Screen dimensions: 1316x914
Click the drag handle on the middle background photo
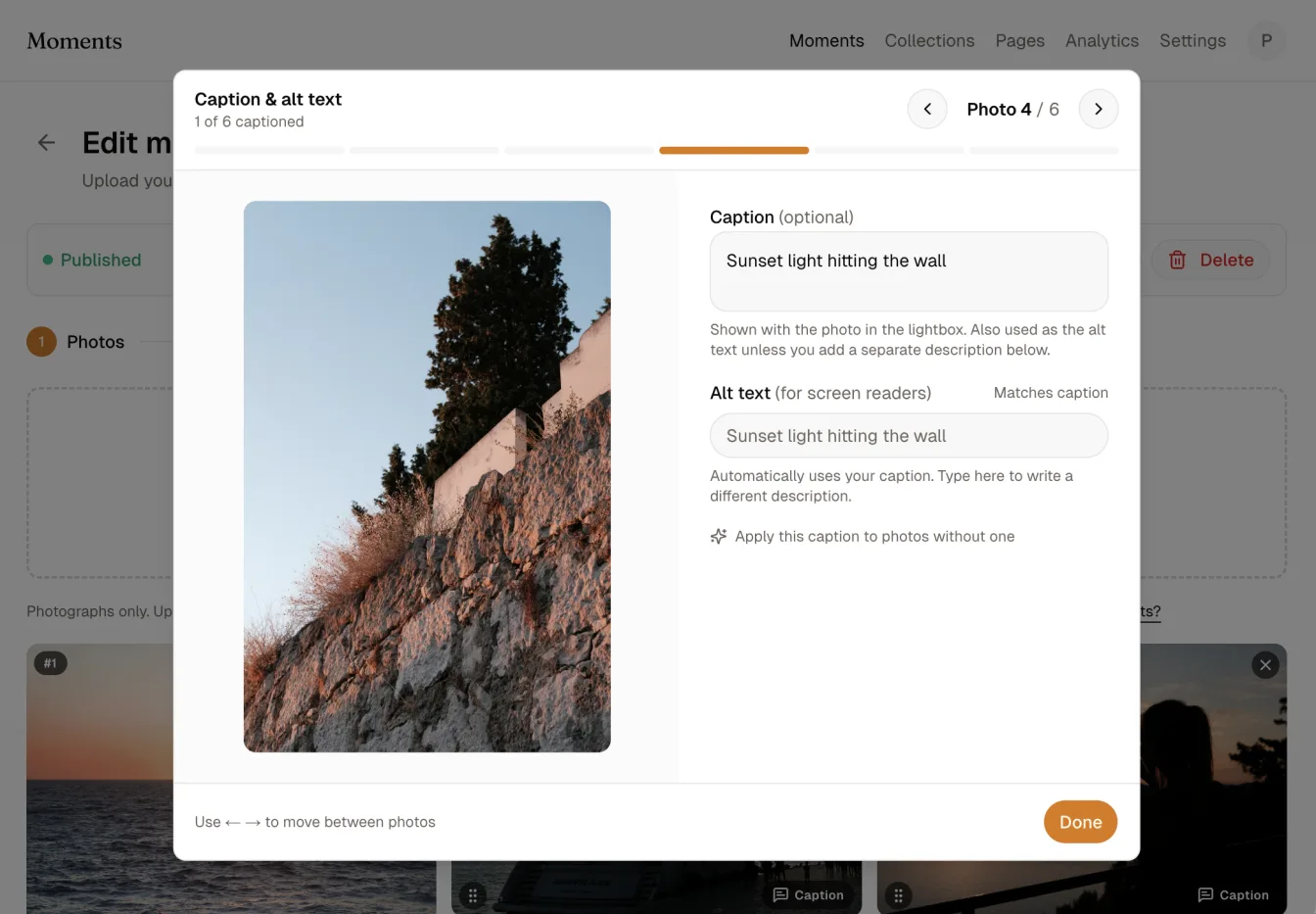pos(473,894)
